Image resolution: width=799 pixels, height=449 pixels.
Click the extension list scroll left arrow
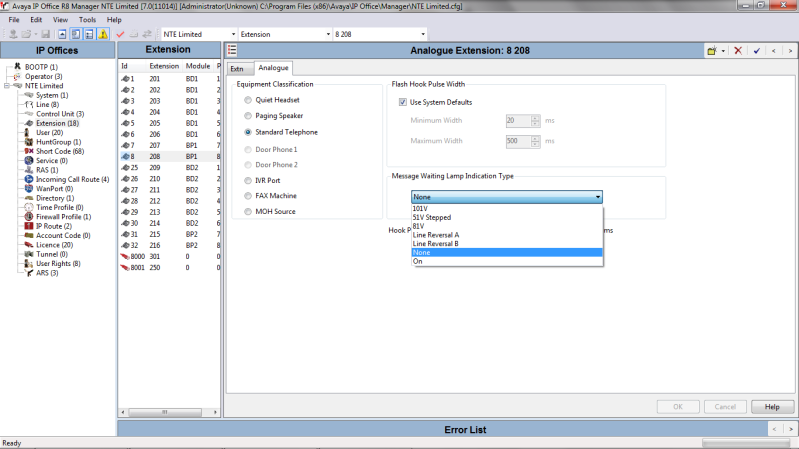[x=123, y=412]
